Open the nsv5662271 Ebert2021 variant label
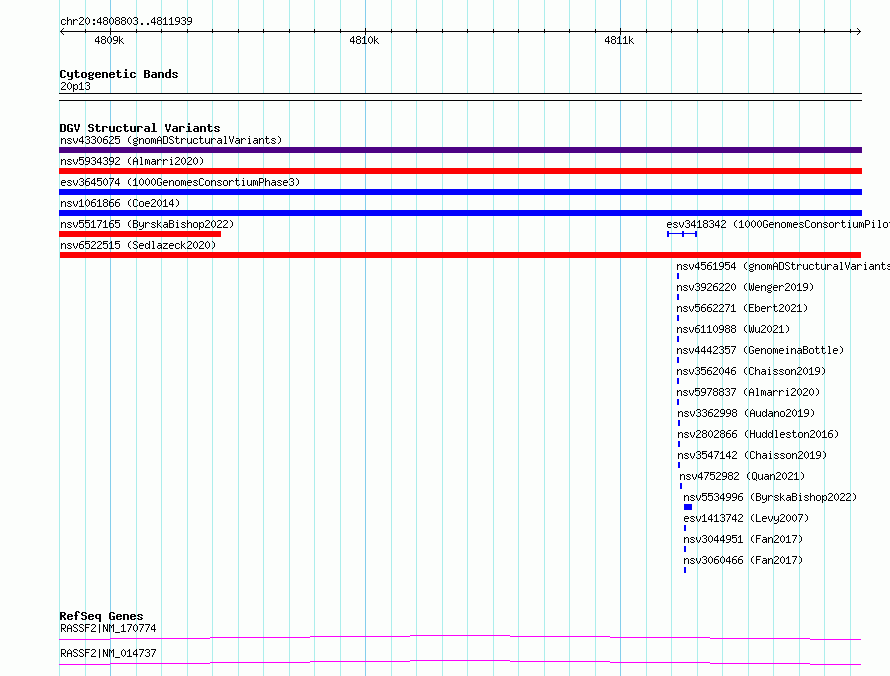 point(742,308)
